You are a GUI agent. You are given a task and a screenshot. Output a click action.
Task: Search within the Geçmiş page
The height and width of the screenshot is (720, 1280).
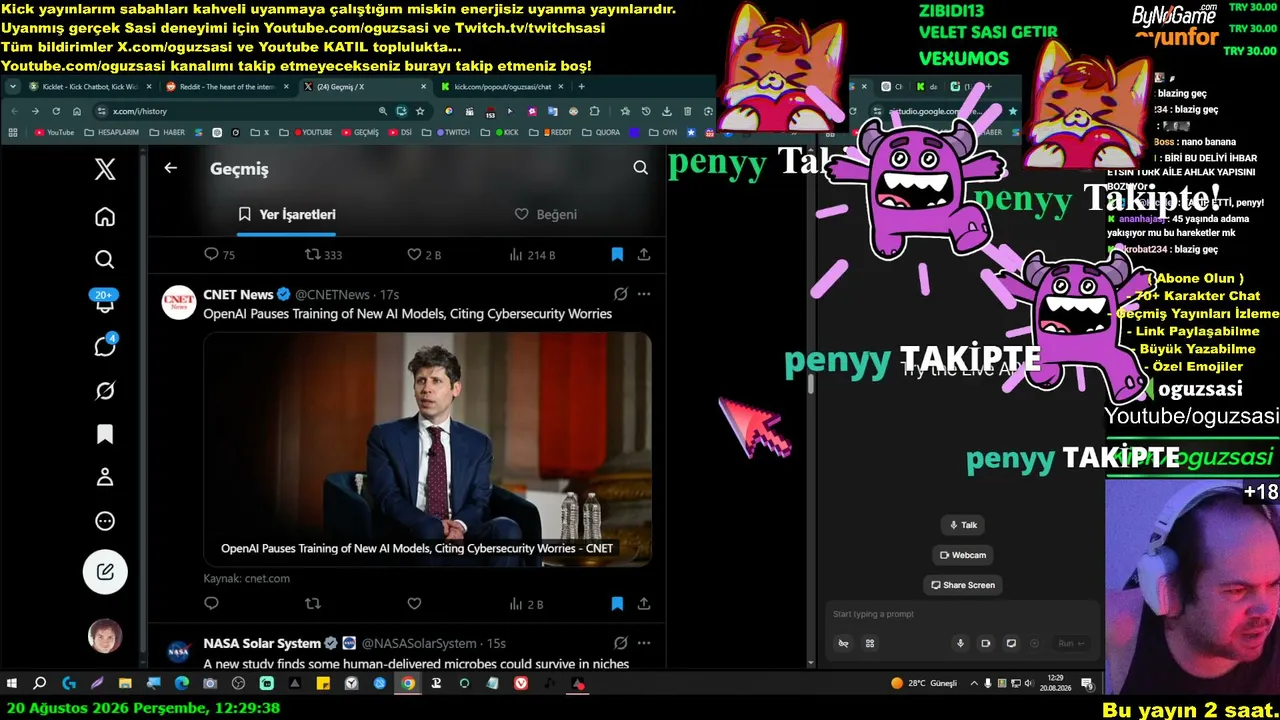coord(641,168)
